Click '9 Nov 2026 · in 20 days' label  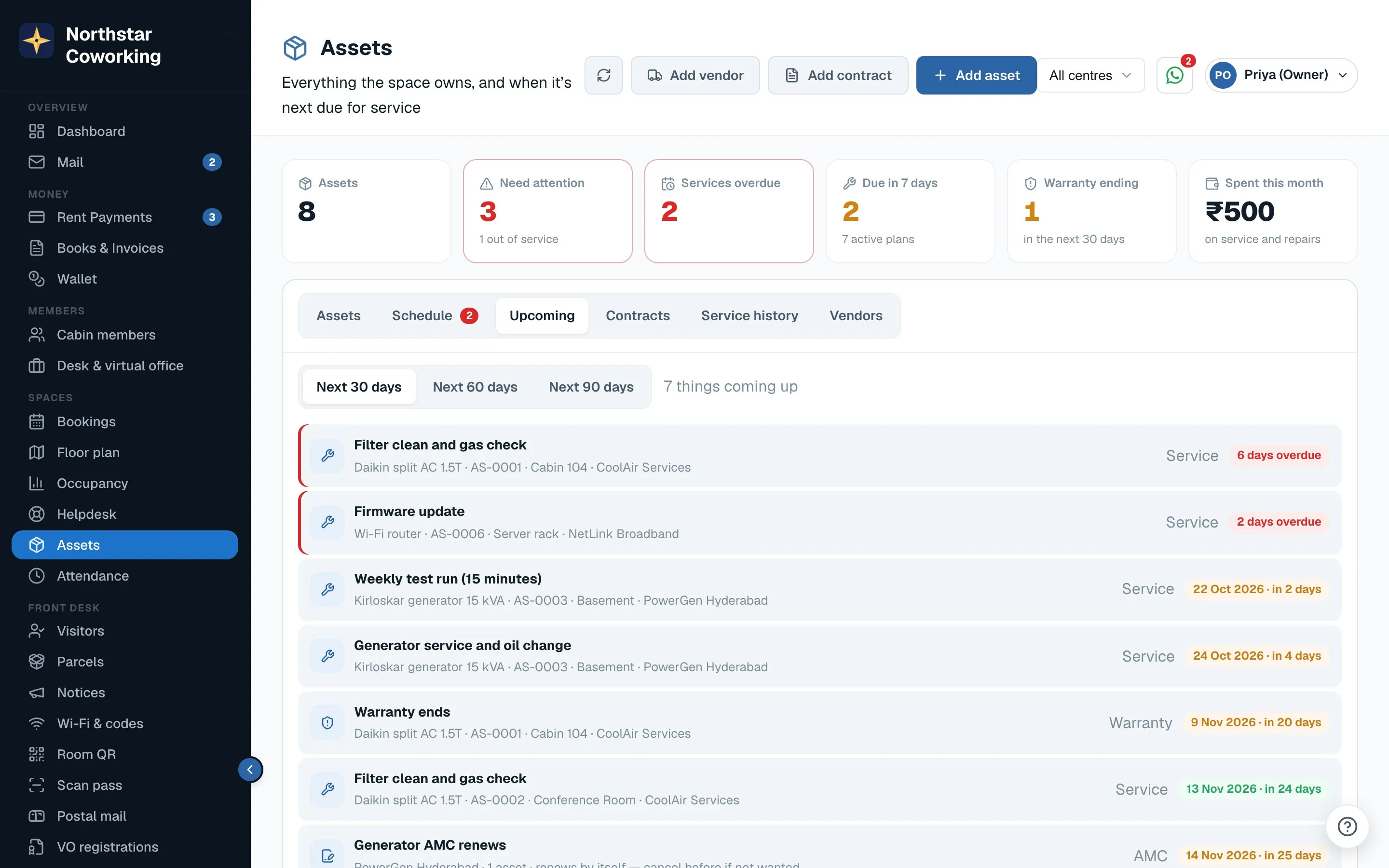click(x=1256, y=722)
